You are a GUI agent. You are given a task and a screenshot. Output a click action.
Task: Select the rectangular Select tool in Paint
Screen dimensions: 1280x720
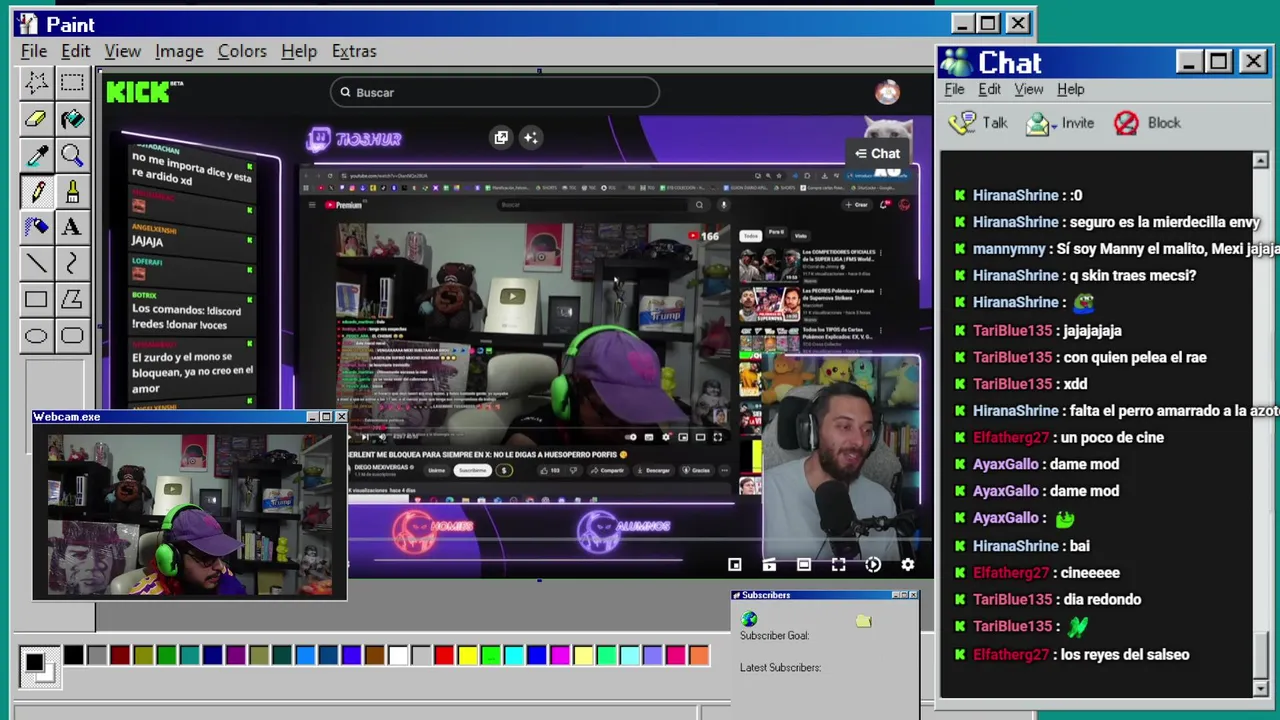click(72, 83)
